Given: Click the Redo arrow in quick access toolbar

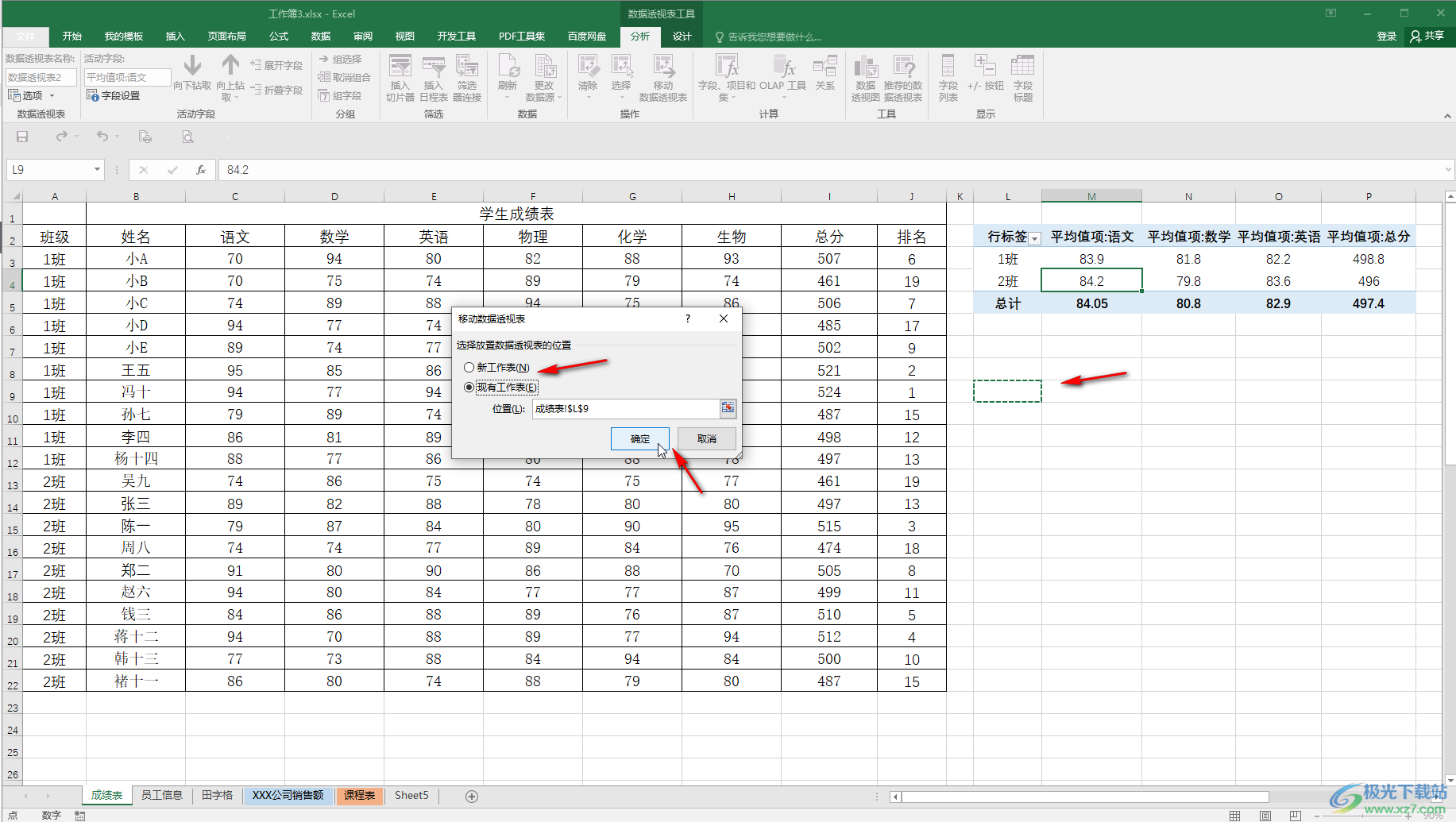Looking at the screenshot, I should pyautogui.click(x=61, y=137).
